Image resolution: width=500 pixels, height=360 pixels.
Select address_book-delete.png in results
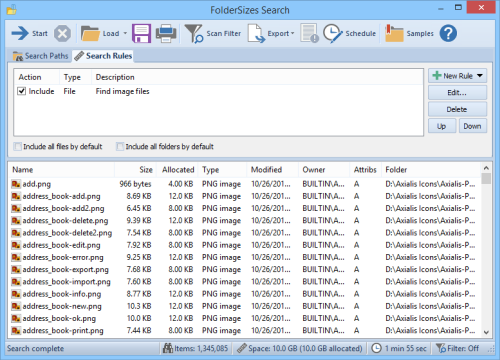pos(245,221)
